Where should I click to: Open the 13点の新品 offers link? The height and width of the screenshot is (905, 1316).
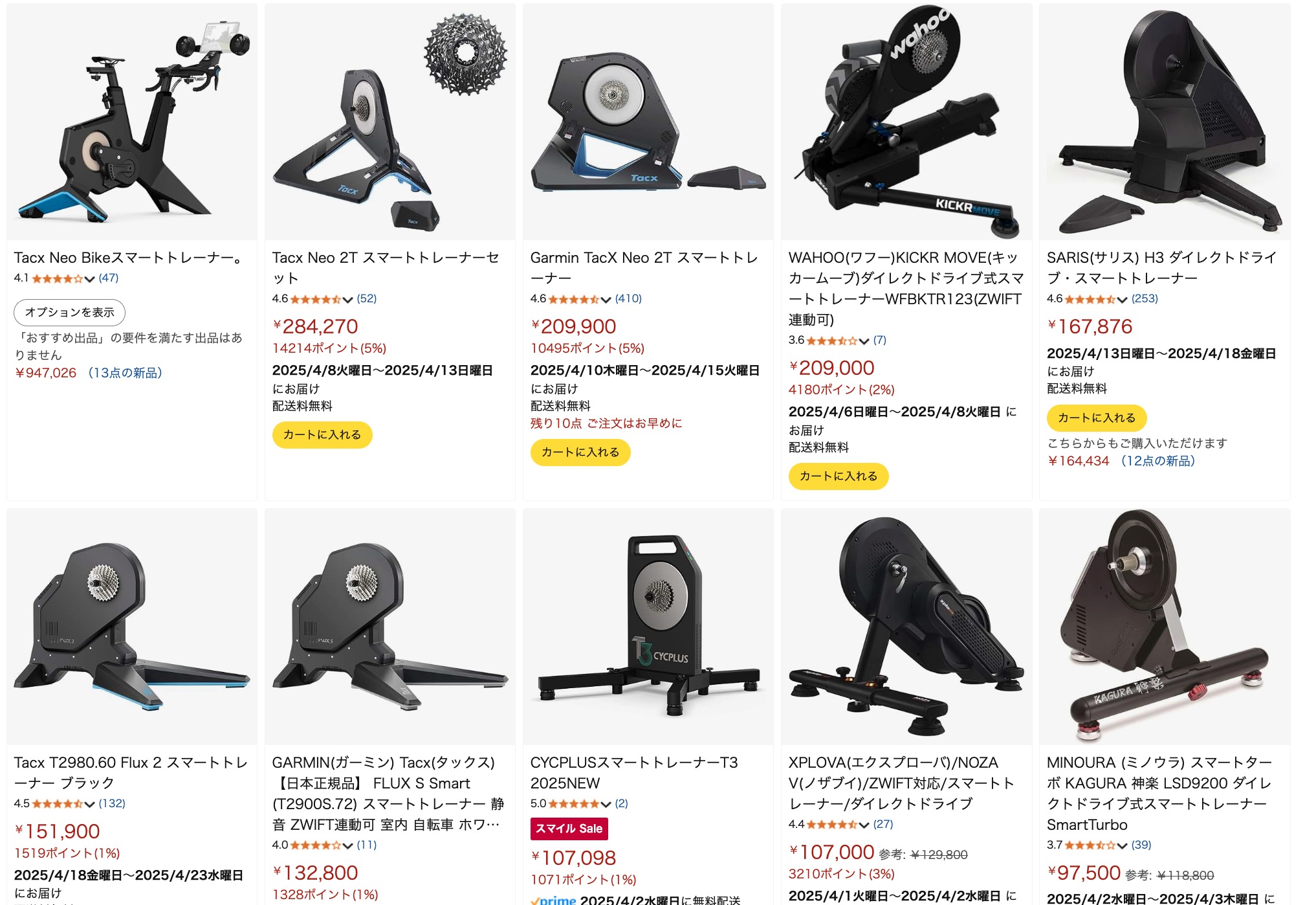click(125, 373)
